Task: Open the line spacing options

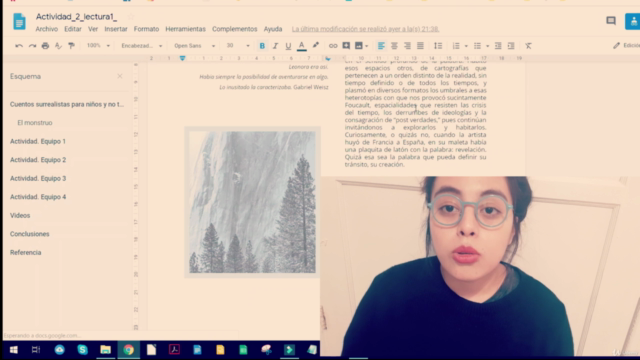Action: [438, 46]
